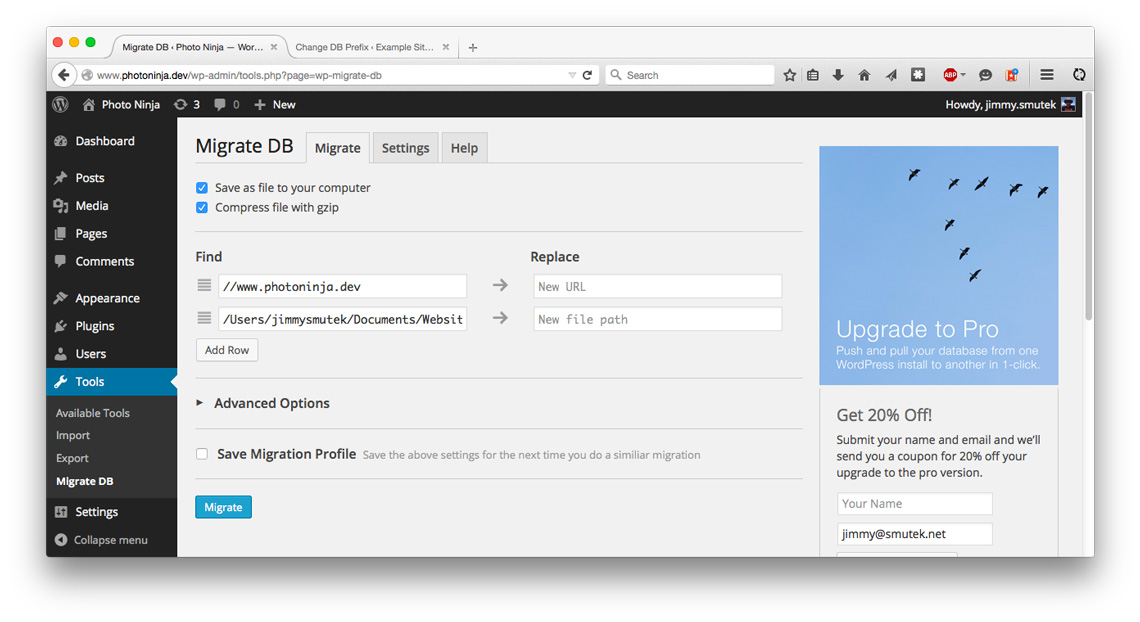Uncheck Save as file to your computer

[x=202, y=187]
